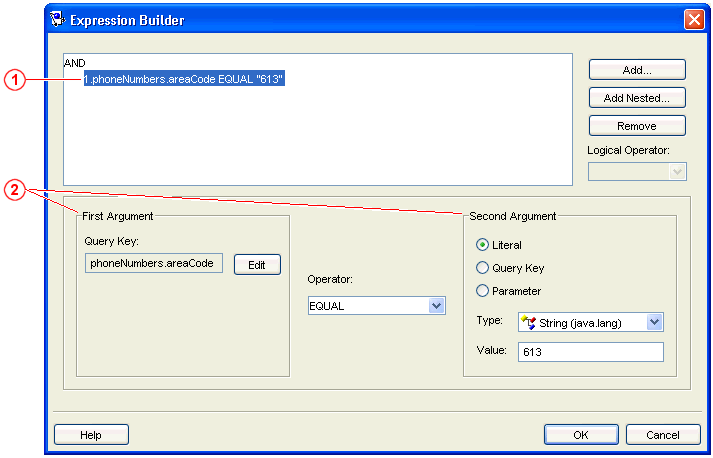Expand the Type String (java.lang) dropdown

(x=654, y=322)
